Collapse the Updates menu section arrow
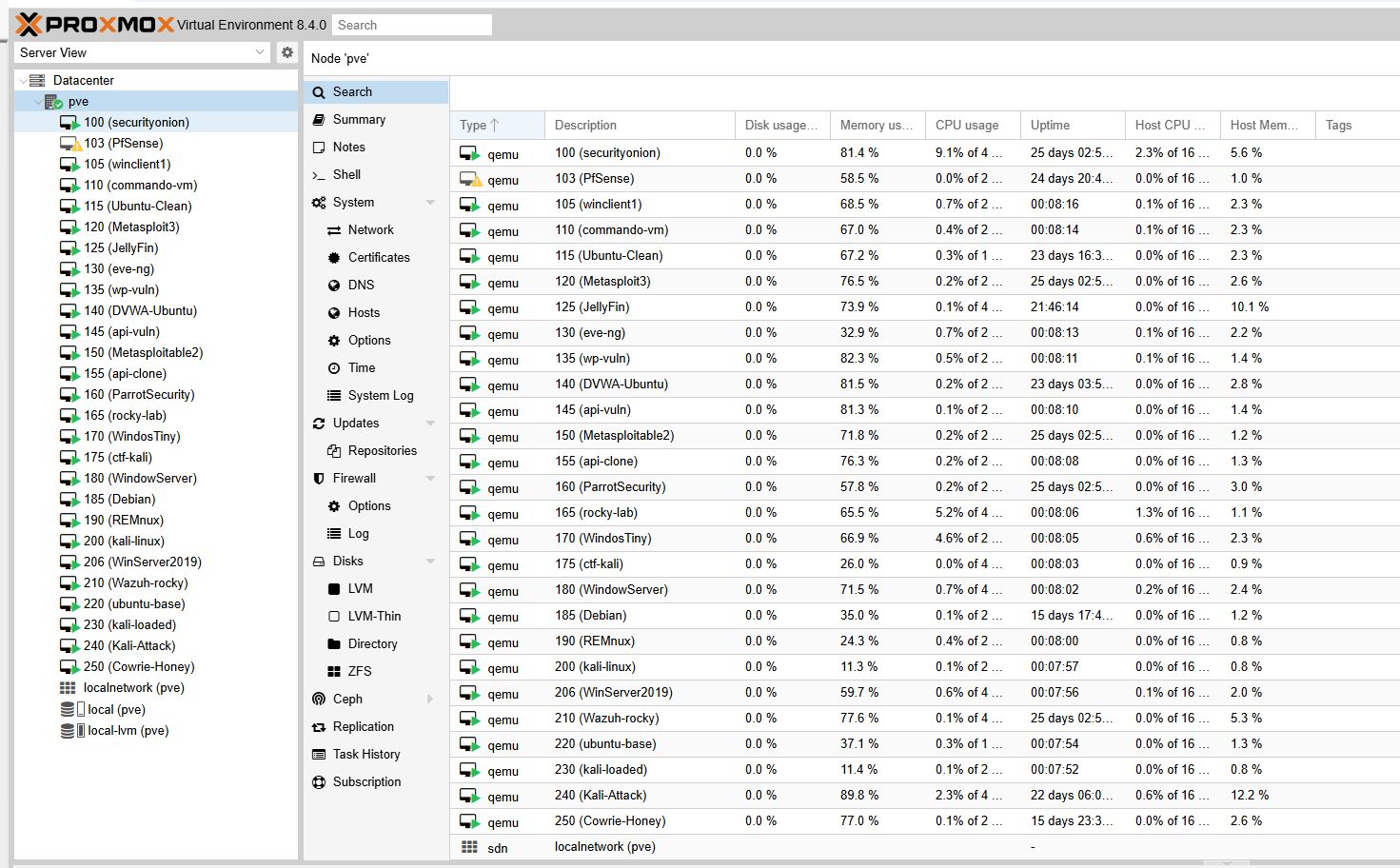Image resolution: width=1400 pixels, height=868 pixels. pyautogui.click(x=431, y=424)
